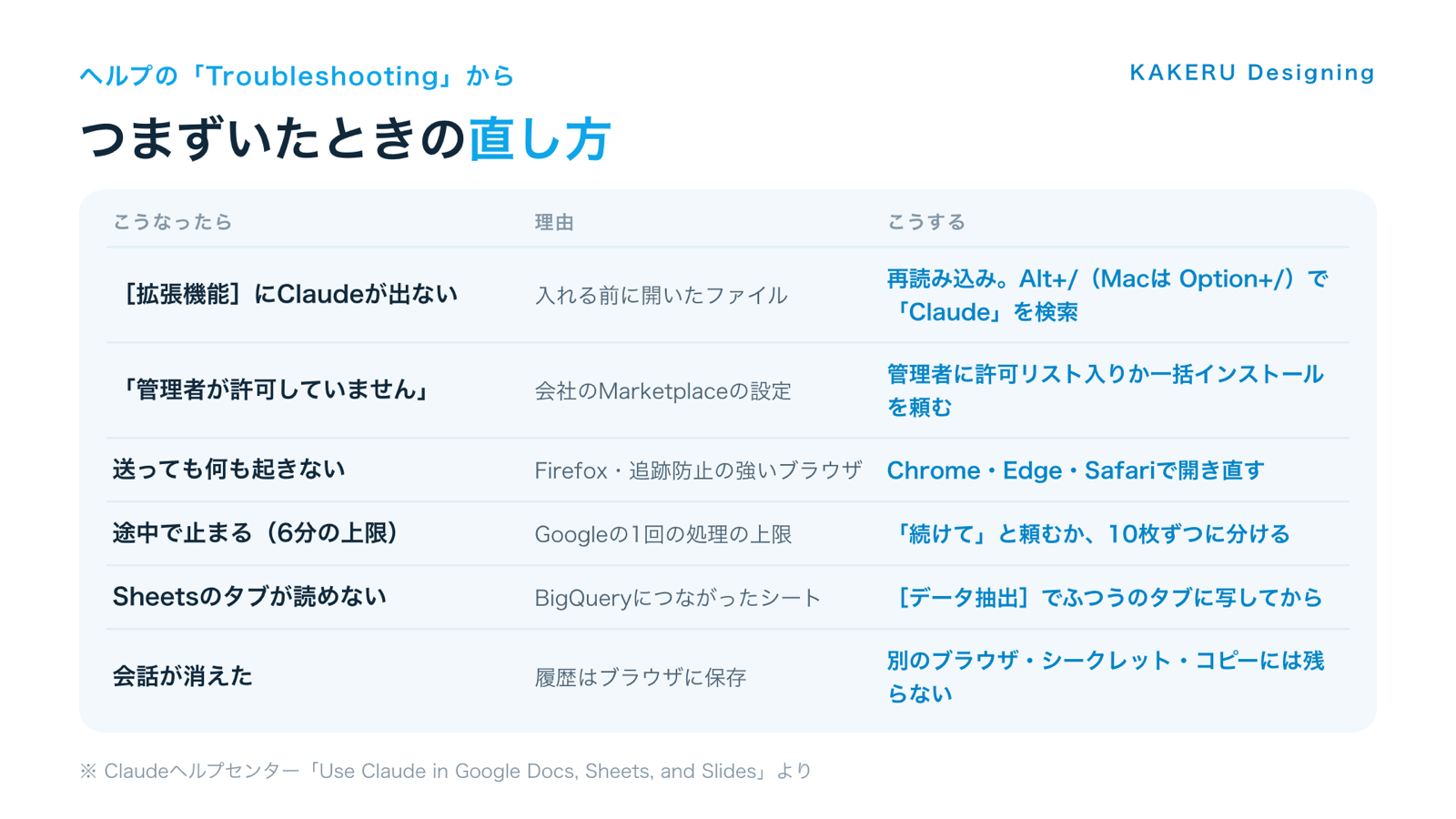Select the cell '会話が消えた'
This screenshot has height=819, width=1456.
click(x=182, y=676)
